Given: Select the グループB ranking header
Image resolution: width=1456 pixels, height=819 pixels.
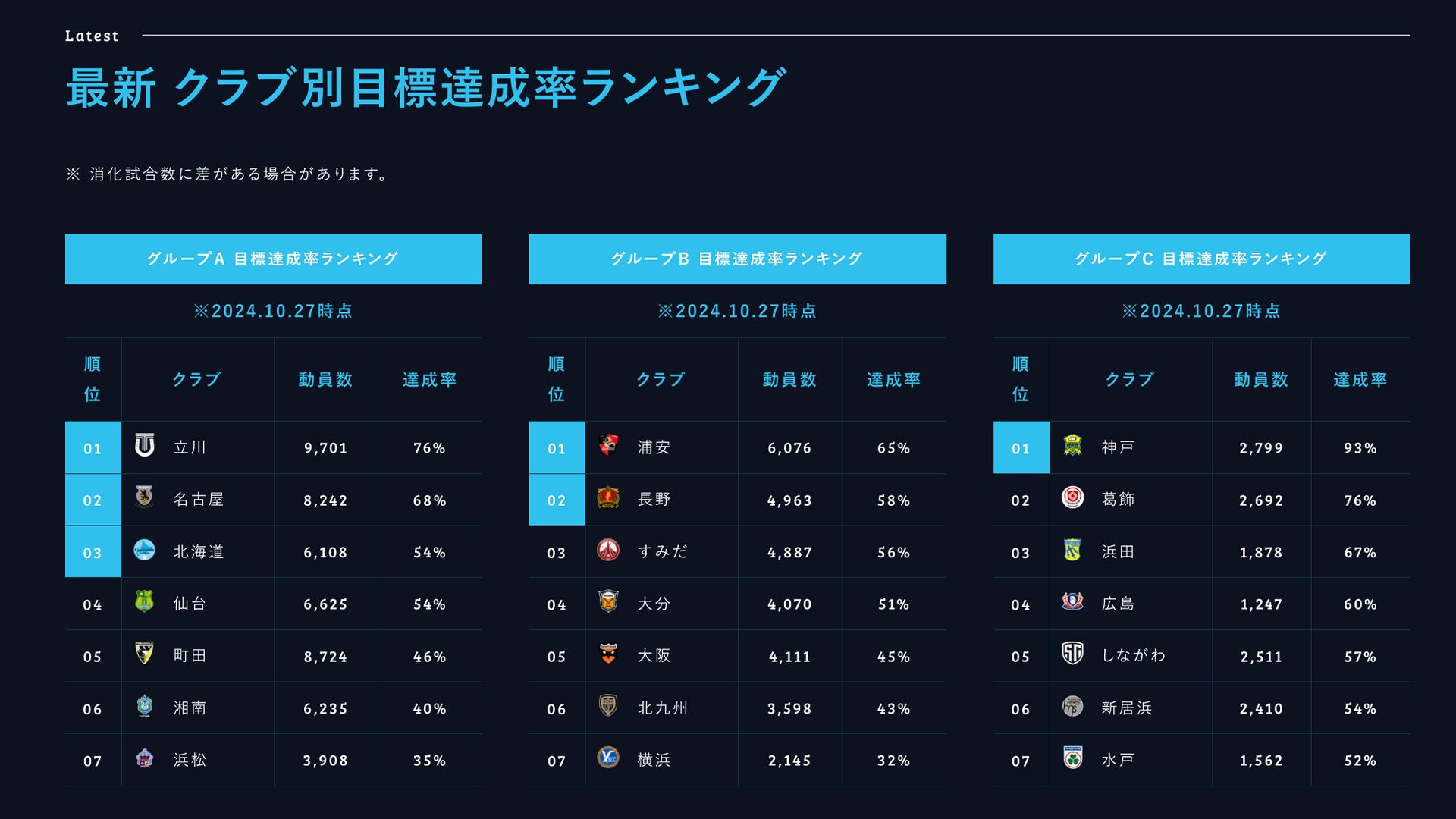Looking at the screenshot, I should click(x=737, y=259).
